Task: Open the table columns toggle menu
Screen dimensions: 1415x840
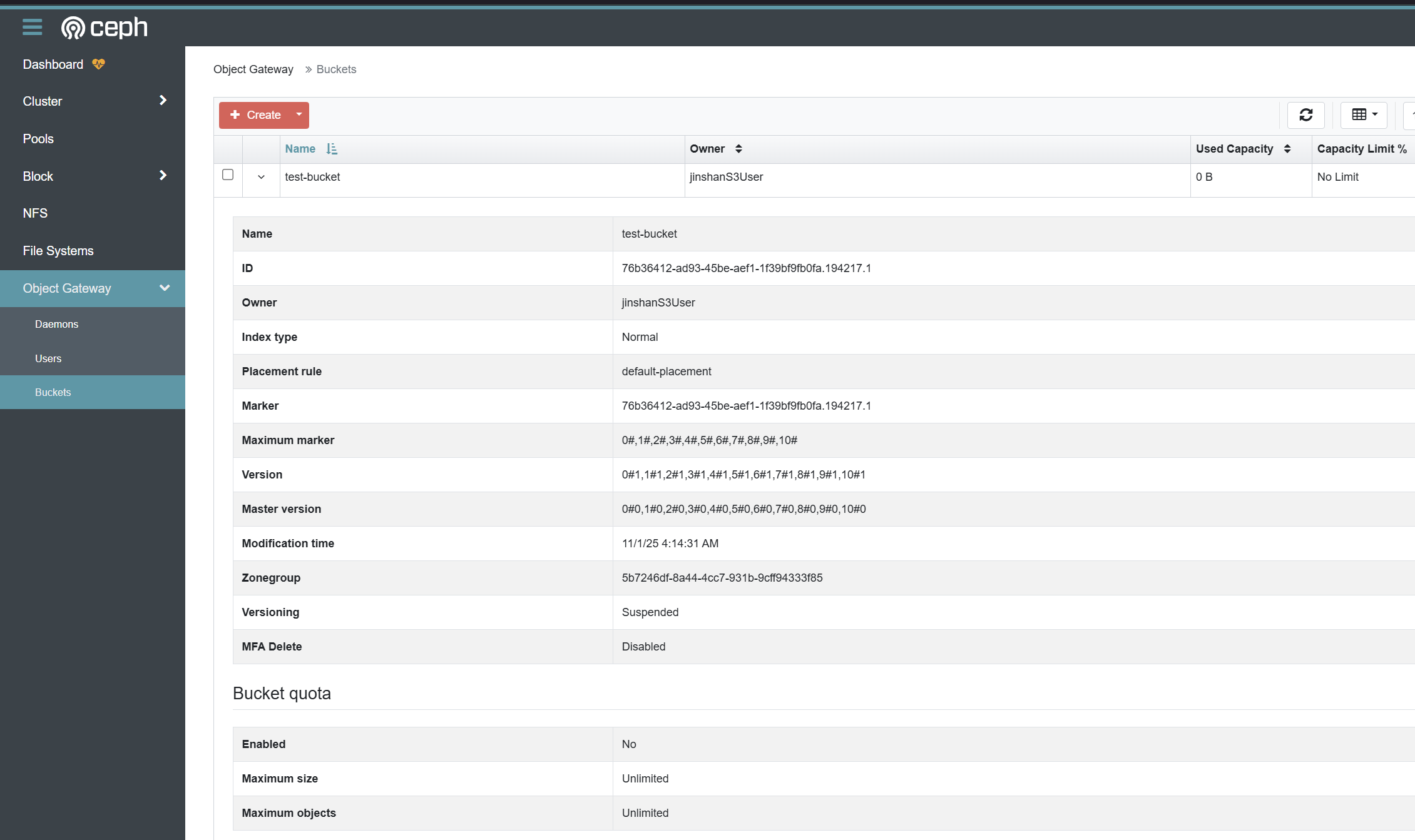Action: click(1364, 115)
